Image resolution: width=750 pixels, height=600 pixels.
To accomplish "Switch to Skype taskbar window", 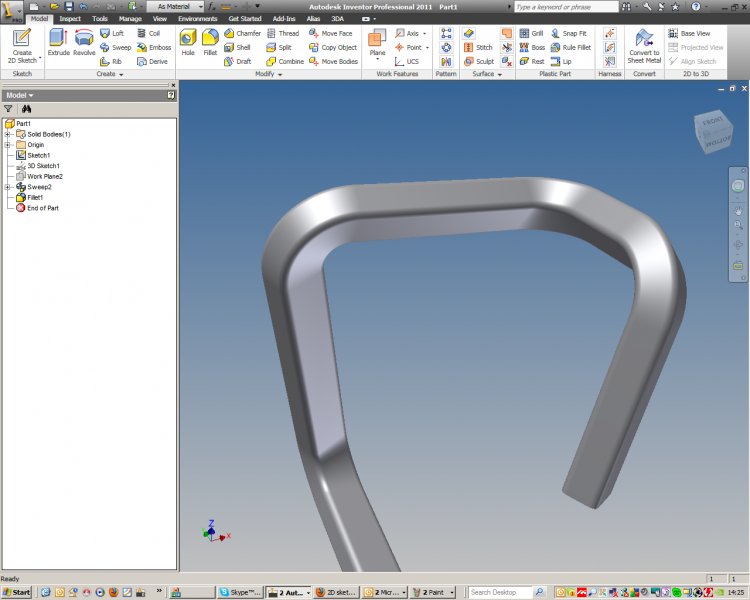I will click(x=240, y=592).
